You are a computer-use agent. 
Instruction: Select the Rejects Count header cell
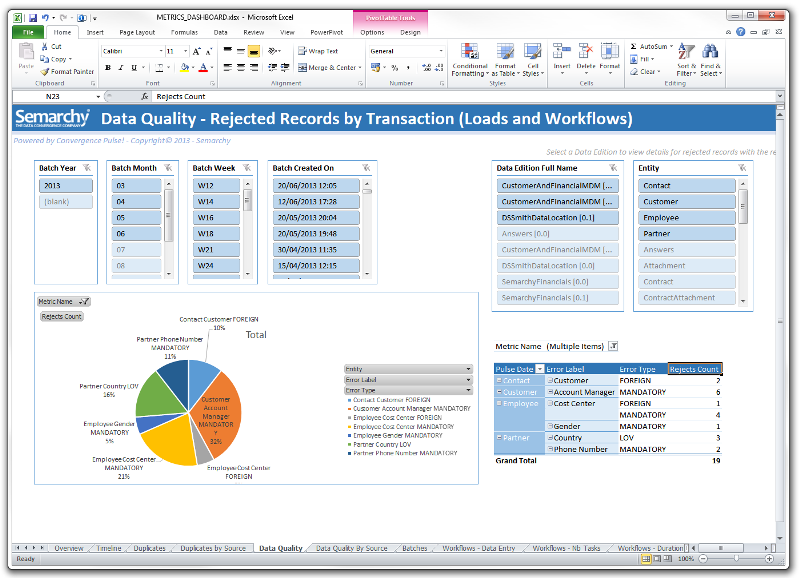(x=694, y=369)
